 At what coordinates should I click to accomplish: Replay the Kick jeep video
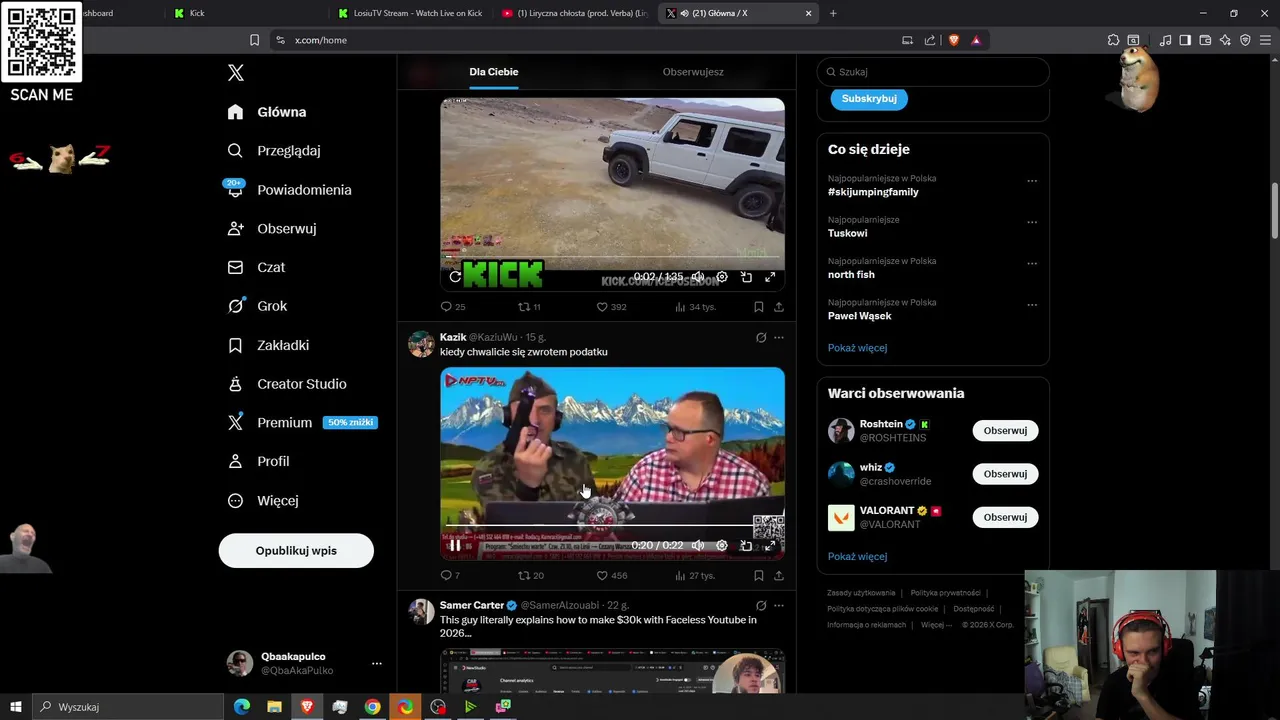click(455, 277)
